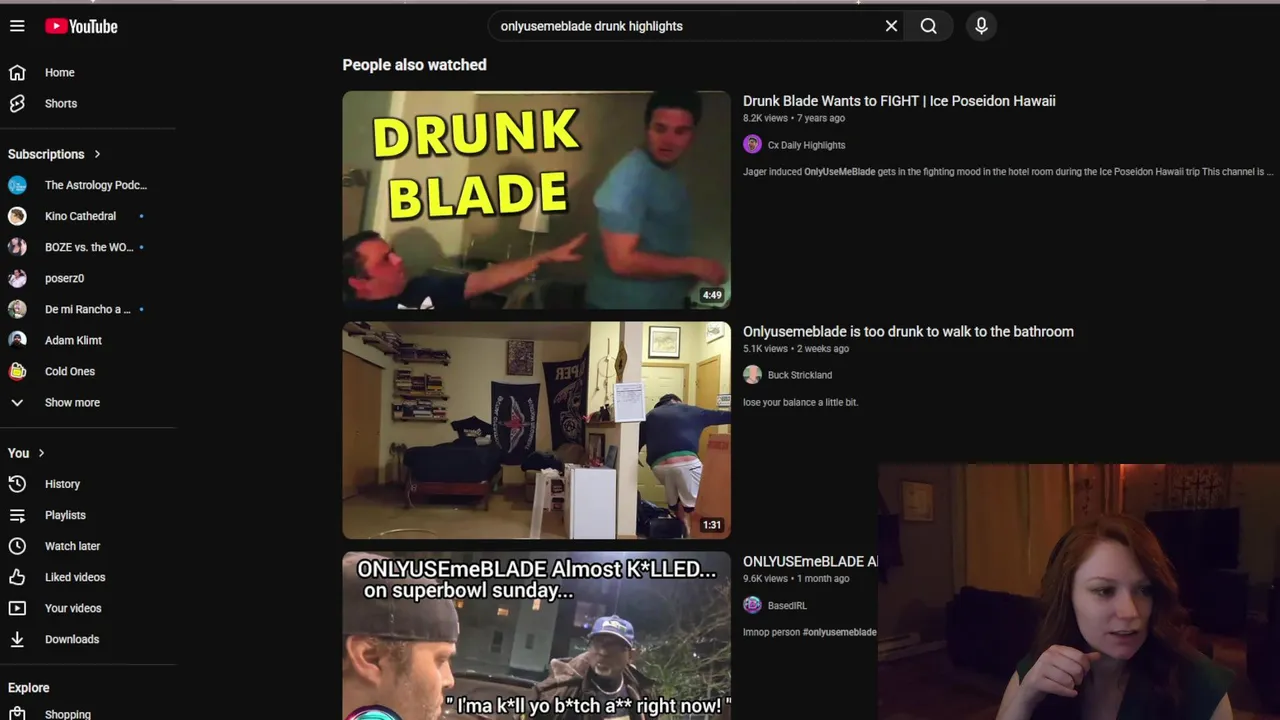The width and height of the screenshot is (1280, 720).
Task: Click the Liked videos thumbs-up icon
Action: [x=17, y=577]
